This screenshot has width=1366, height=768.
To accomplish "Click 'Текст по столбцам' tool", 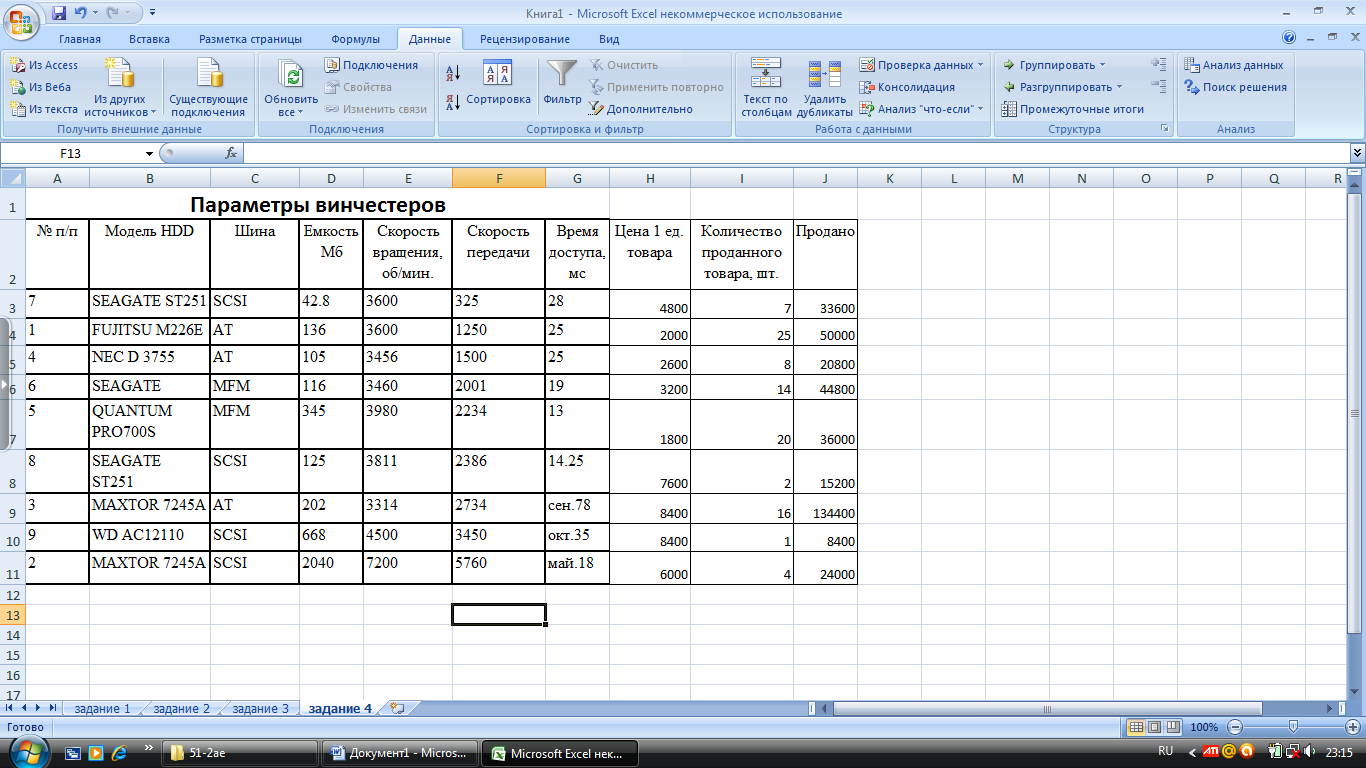I will [766, 88].
